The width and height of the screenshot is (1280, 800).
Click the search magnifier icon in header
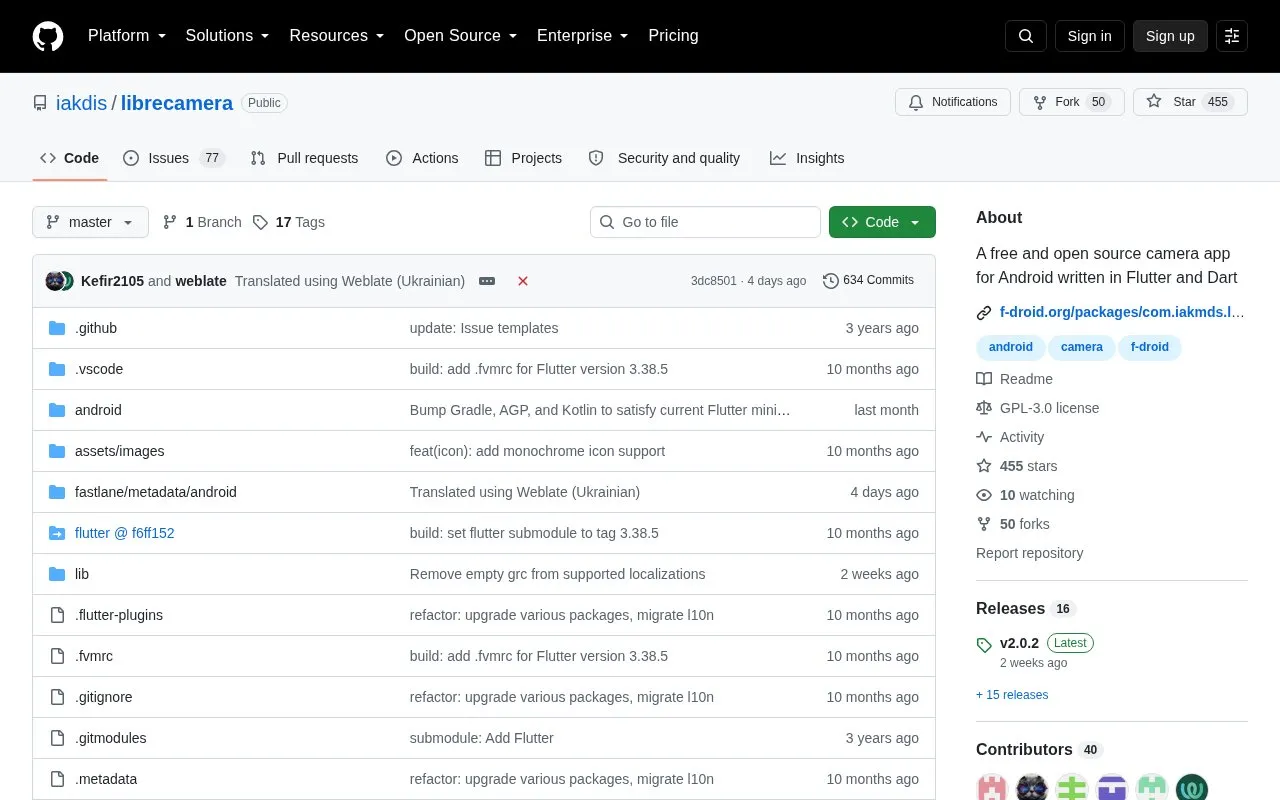[x=1026, y=36]
